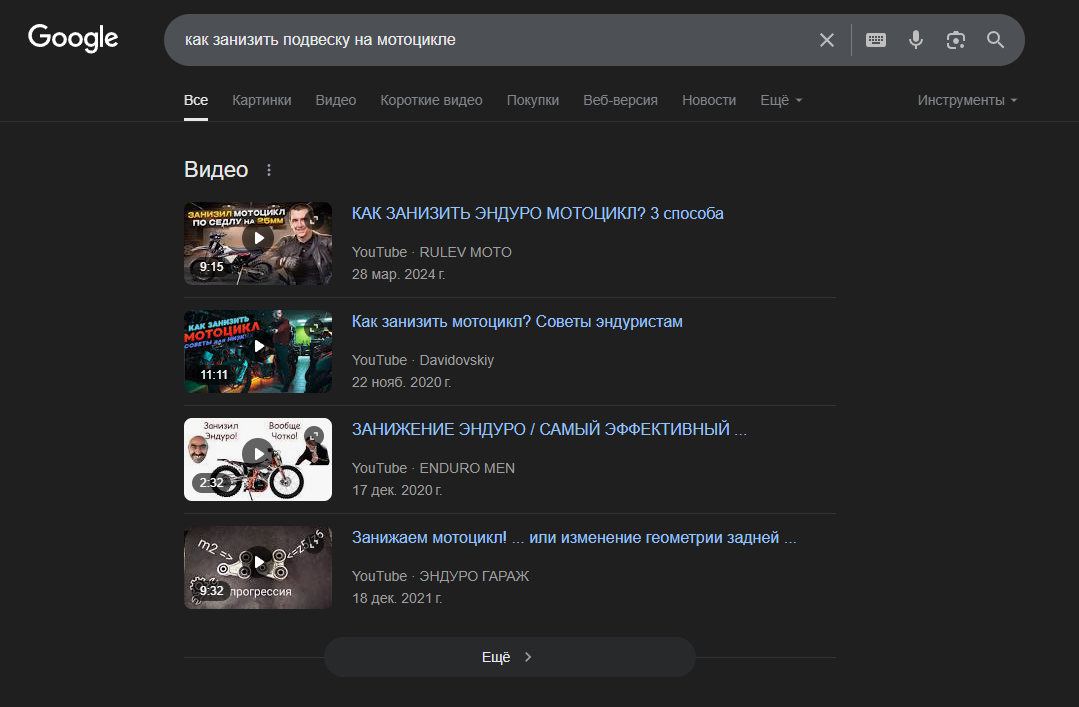The height and width of the screenshot is (707, 1079).
Task: Expand preview icon on ENDURO MEN thumbnail
Action: [314, 435]
